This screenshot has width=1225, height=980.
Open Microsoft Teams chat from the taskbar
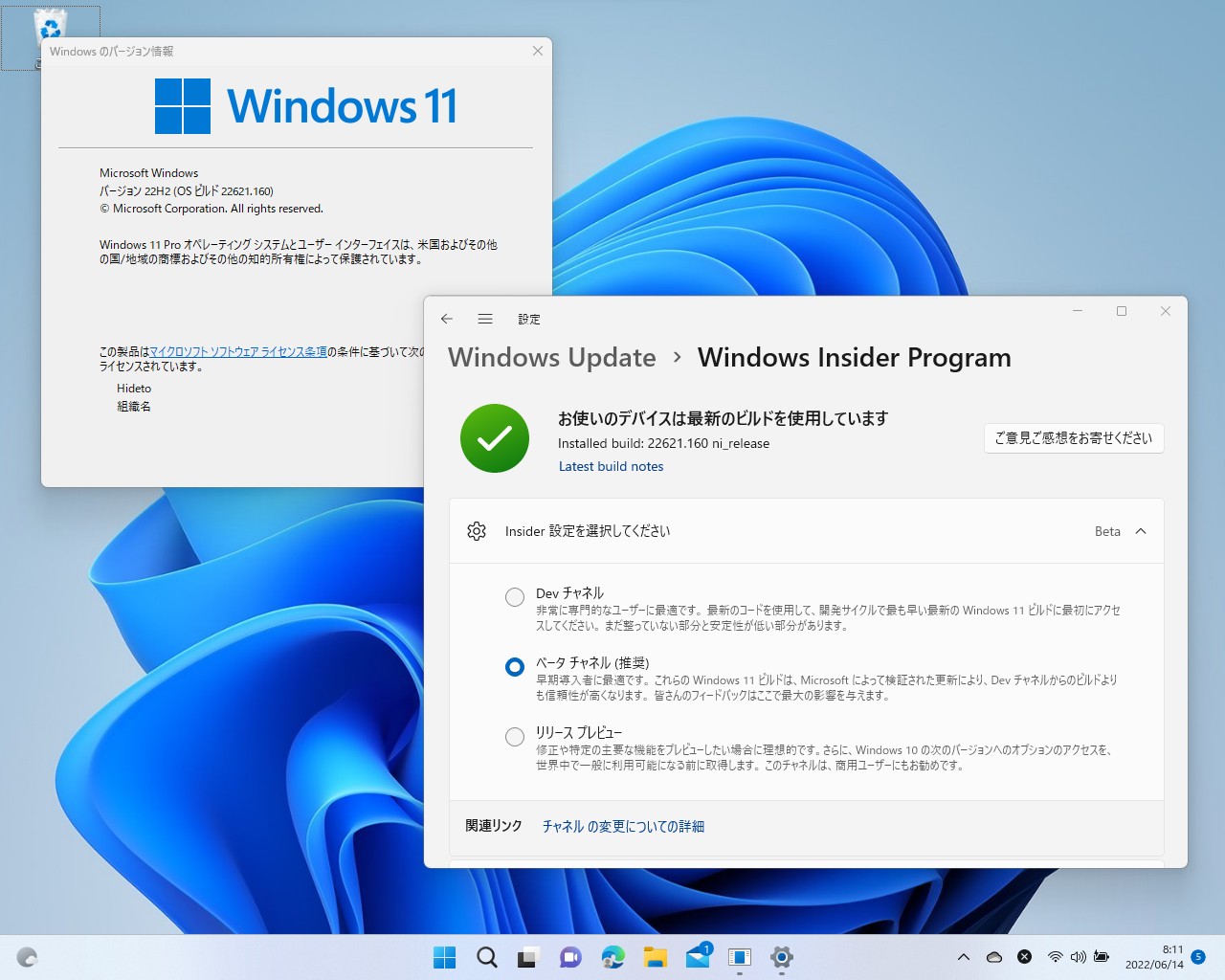click(570, 957)
